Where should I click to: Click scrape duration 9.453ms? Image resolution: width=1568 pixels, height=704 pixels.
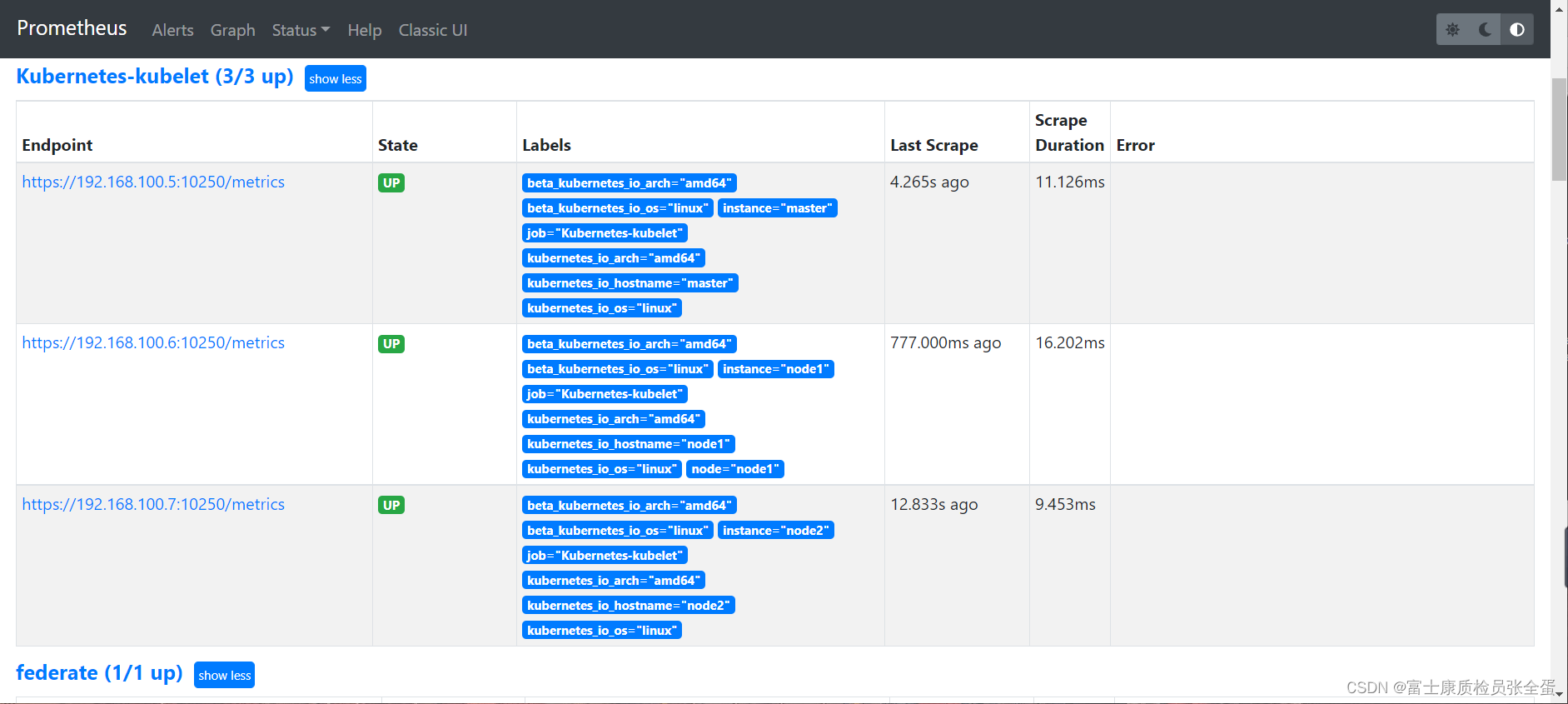point(1066,504)
